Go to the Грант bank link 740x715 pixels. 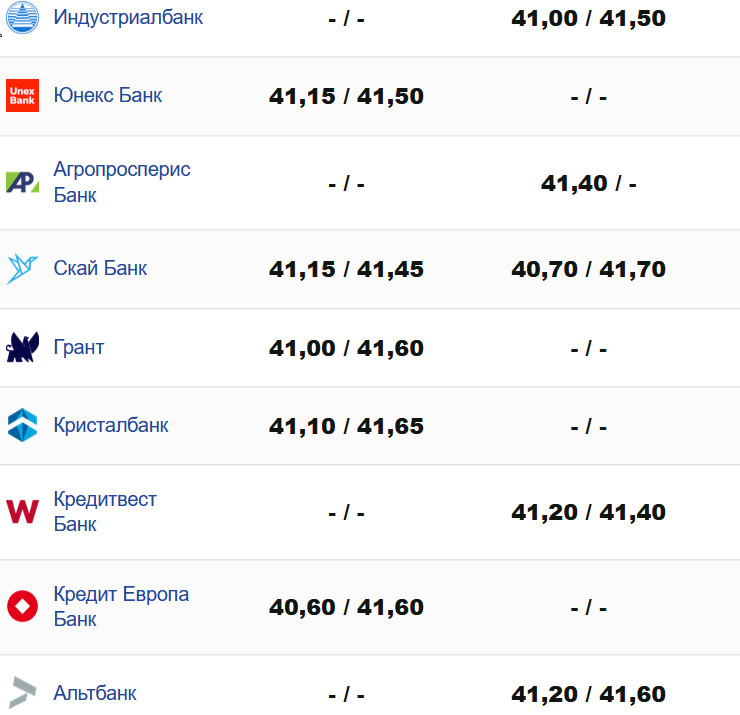79,348
